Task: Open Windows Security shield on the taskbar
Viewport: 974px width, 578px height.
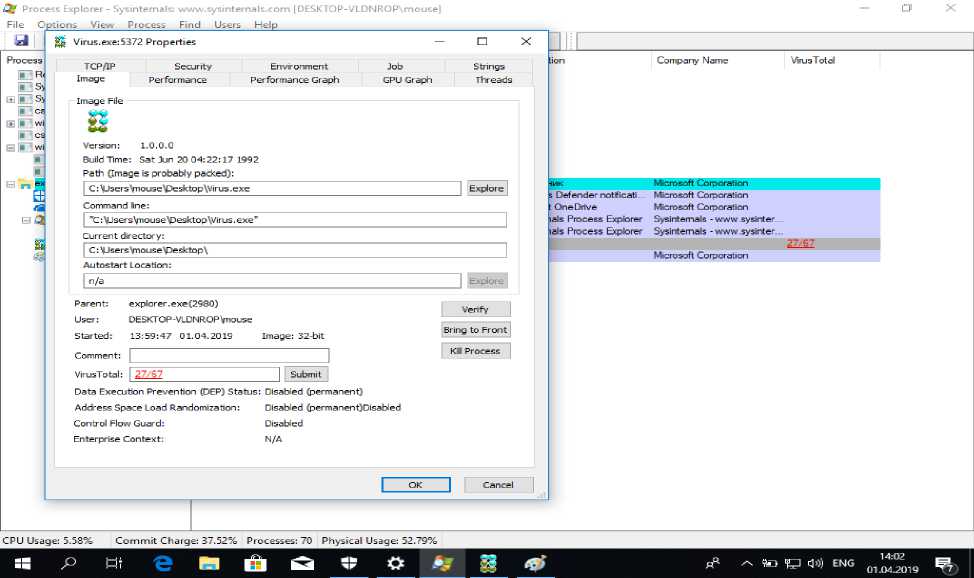Action: click(349, 564)
